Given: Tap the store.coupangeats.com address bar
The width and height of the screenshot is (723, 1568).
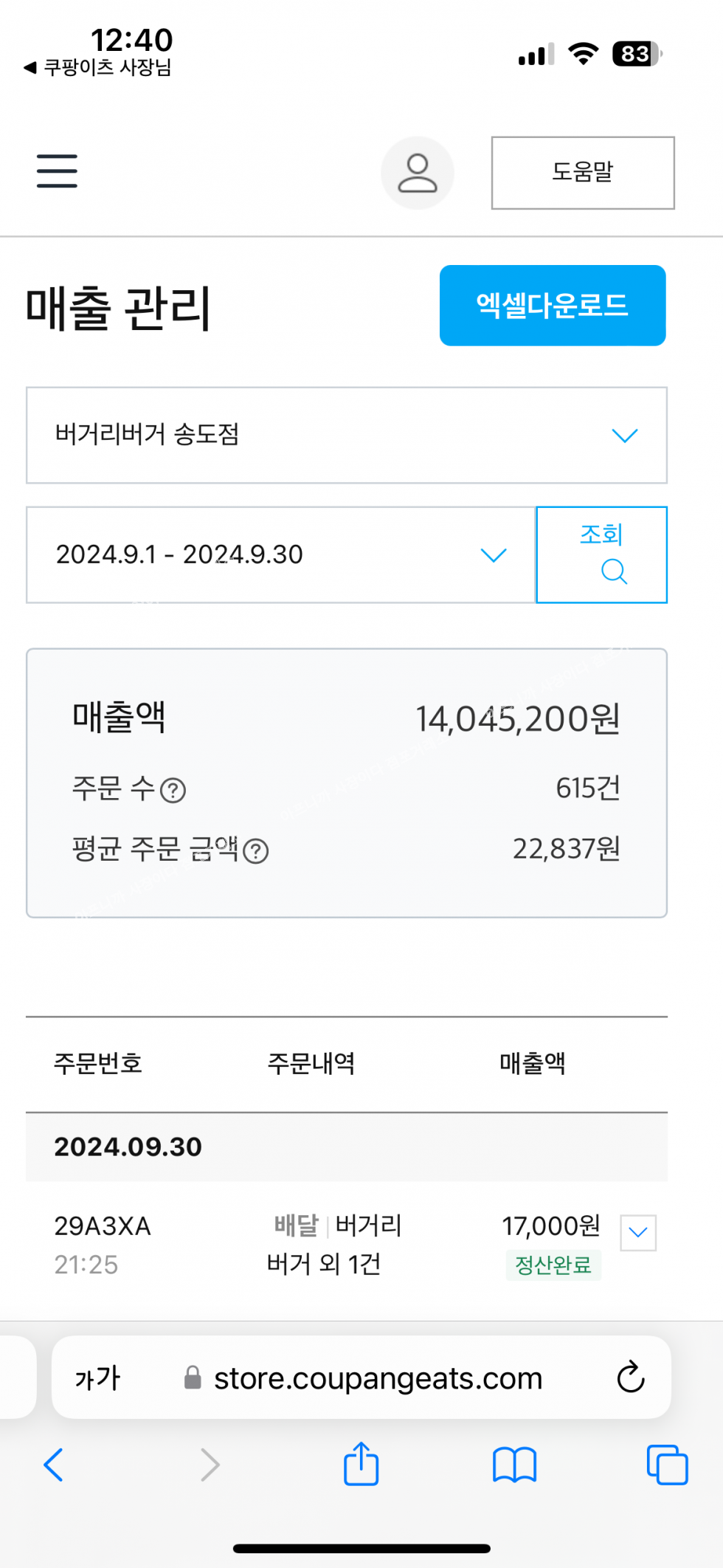Looking at the screenshot, I should tap(378, 1378).
